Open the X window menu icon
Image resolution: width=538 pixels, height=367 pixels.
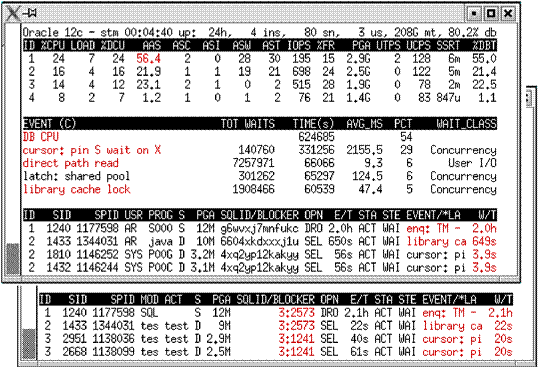point(12,14)
